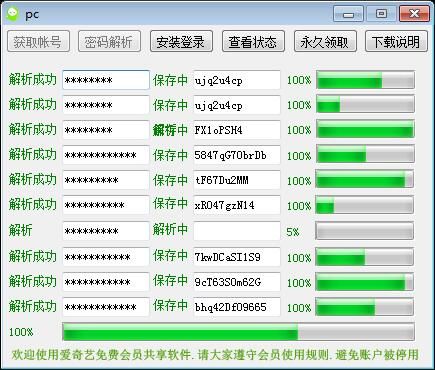Click the 安装登录 button

pyautogui.click(x=181, y=41)
